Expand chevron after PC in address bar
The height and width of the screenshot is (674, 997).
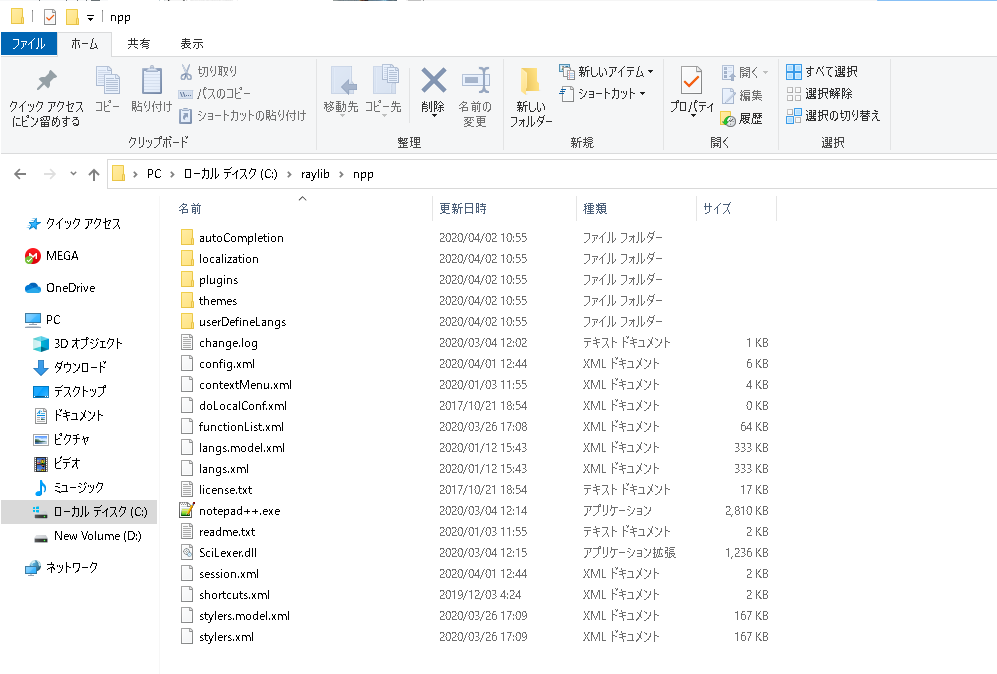tap(172, 174)
